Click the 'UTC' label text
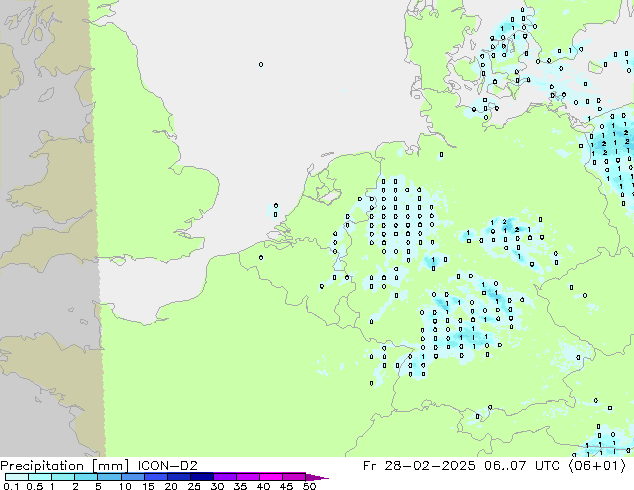Screen dimensions: 634x490 tap(547, 466)
